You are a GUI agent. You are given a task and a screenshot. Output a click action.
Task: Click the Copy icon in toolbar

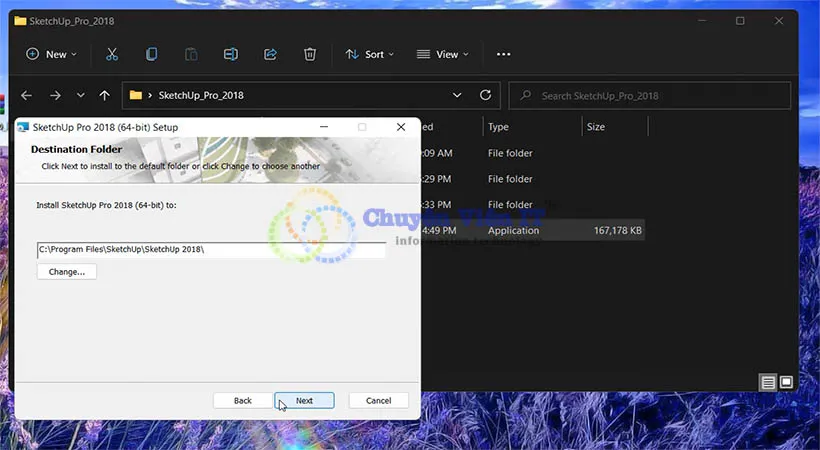coord(152,54)
